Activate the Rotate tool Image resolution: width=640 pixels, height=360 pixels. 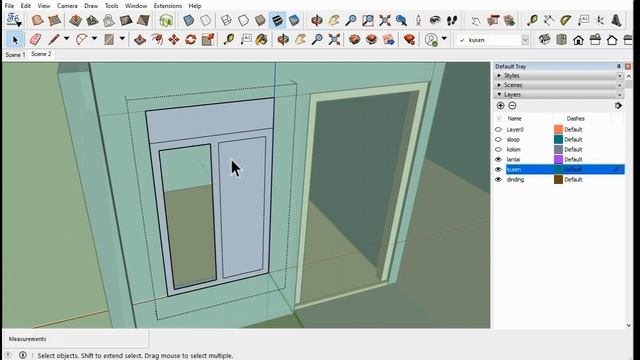pos(191,40)
